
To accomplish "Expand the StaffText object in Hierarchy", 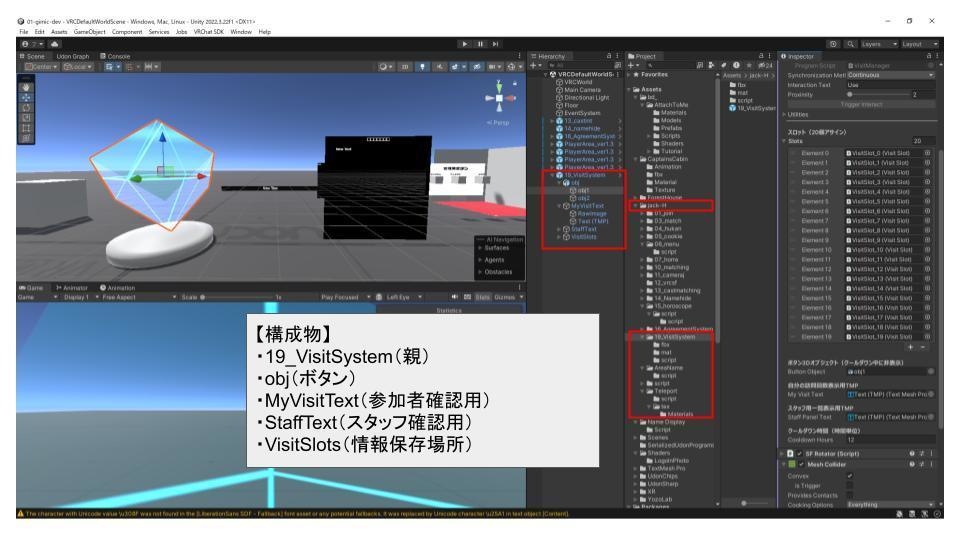I will [x=559, y=229].
